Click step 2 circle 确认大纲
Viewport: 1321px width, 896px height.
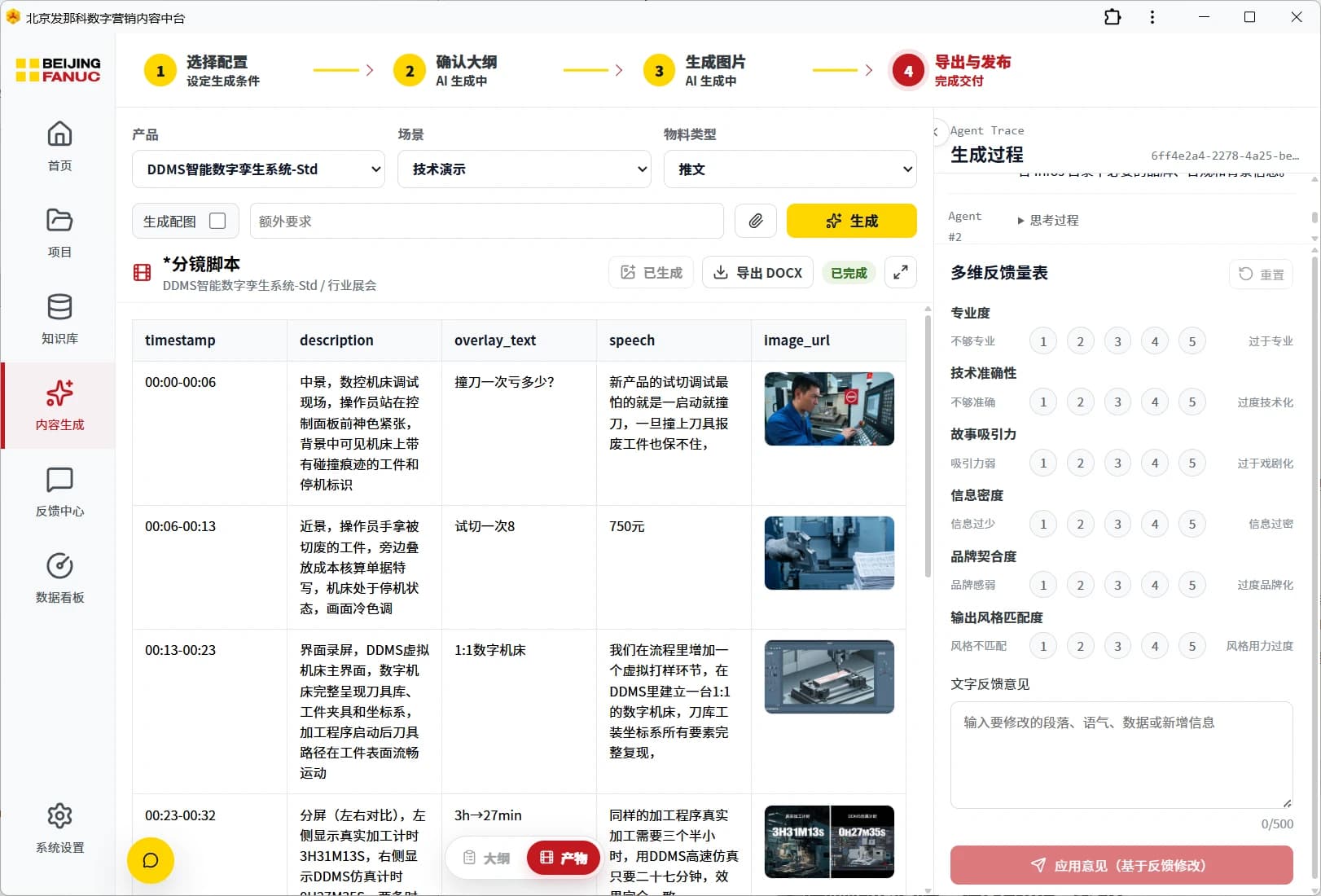pos(410,71)
